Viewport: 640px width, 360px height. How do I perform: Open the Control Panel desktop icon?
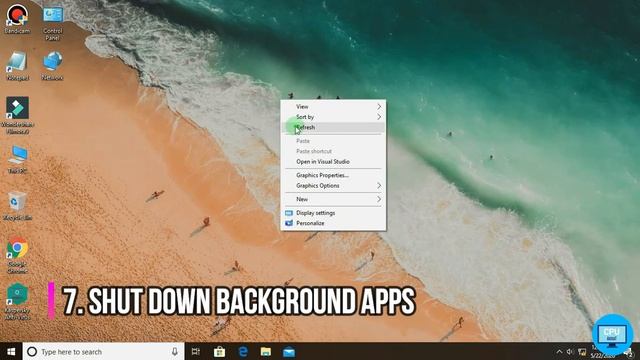pos(53,22)
